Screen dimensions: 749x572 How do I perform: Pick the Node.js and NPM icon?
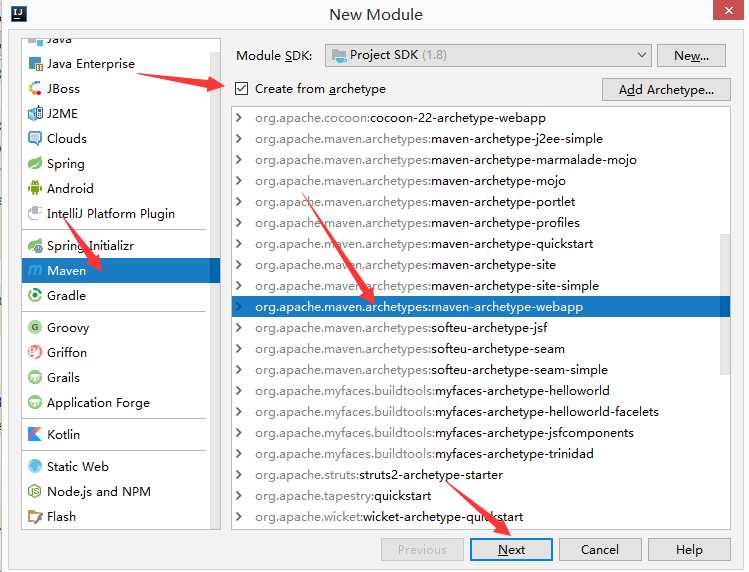click(x=35, y=491)
